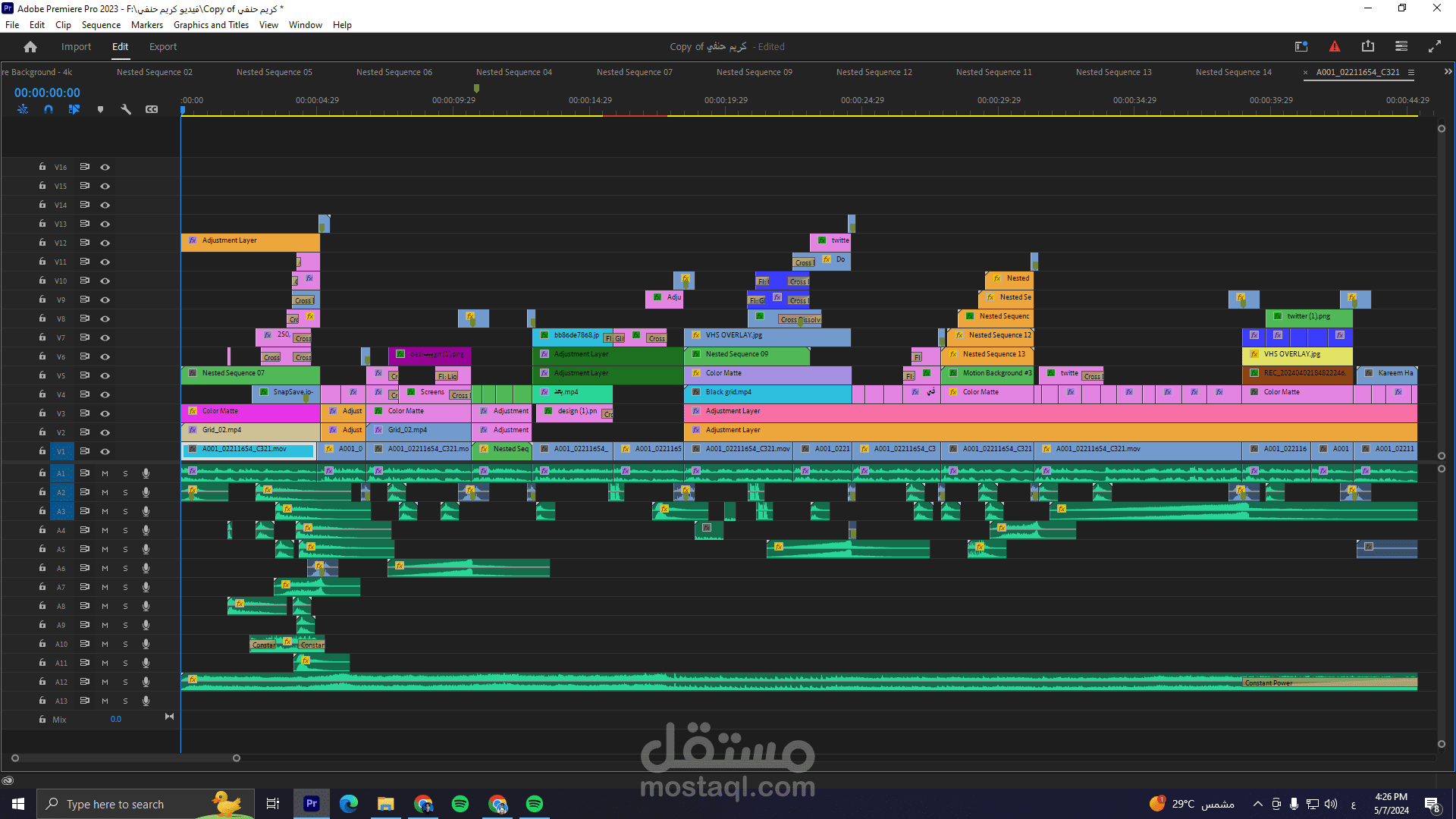
Task: Solo audio track A3
Action: tap(126, 511)
